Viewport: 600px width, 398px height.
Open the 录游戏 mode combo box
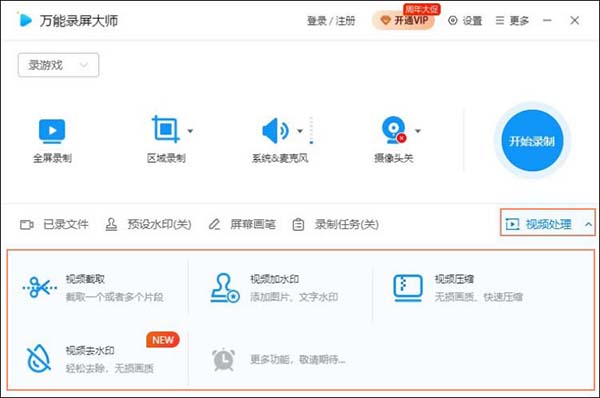59,65
